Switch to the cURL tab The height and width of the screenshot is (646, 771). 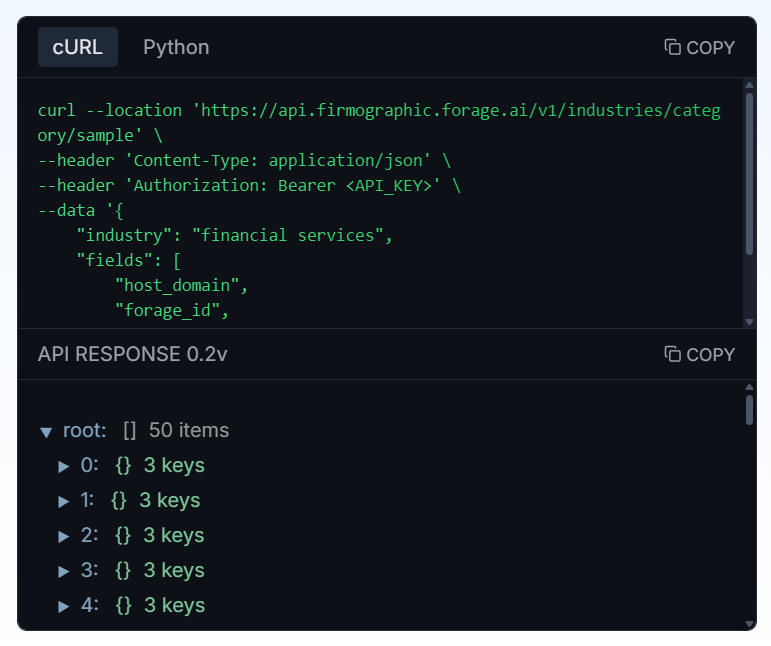(78, 47)
